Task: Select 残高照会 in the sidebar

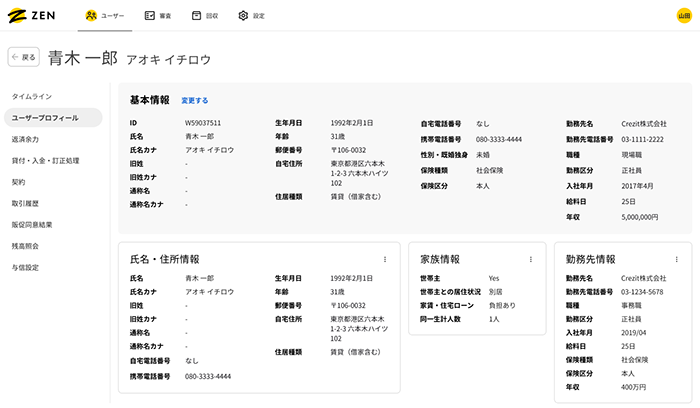Action: [x=26, y=245]
